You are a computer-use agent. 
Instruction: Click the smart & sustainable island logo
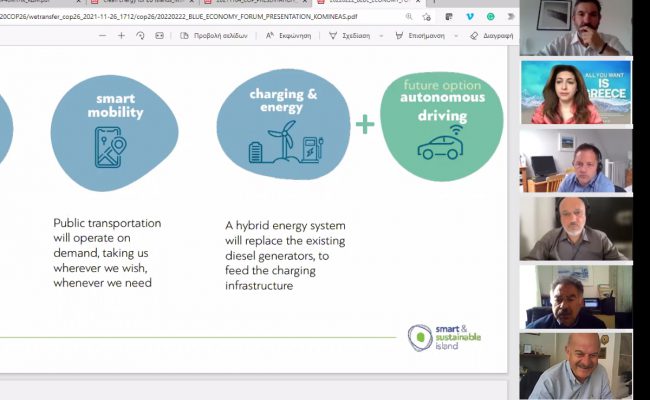444,338
